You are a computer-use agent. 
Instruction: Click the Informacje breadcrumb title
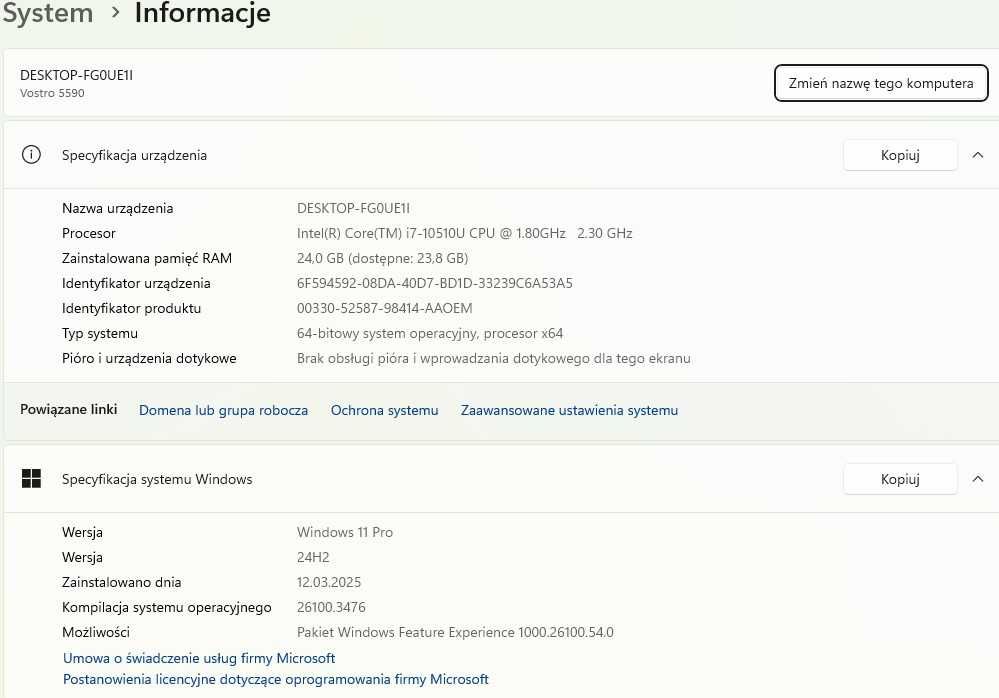pyautogui.click(x=202, y=13)
